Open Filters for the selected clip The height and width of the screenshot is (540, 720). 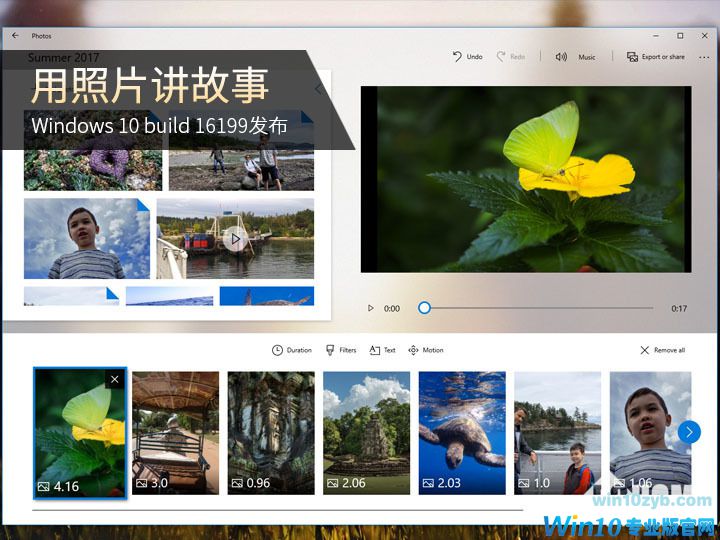341,350
